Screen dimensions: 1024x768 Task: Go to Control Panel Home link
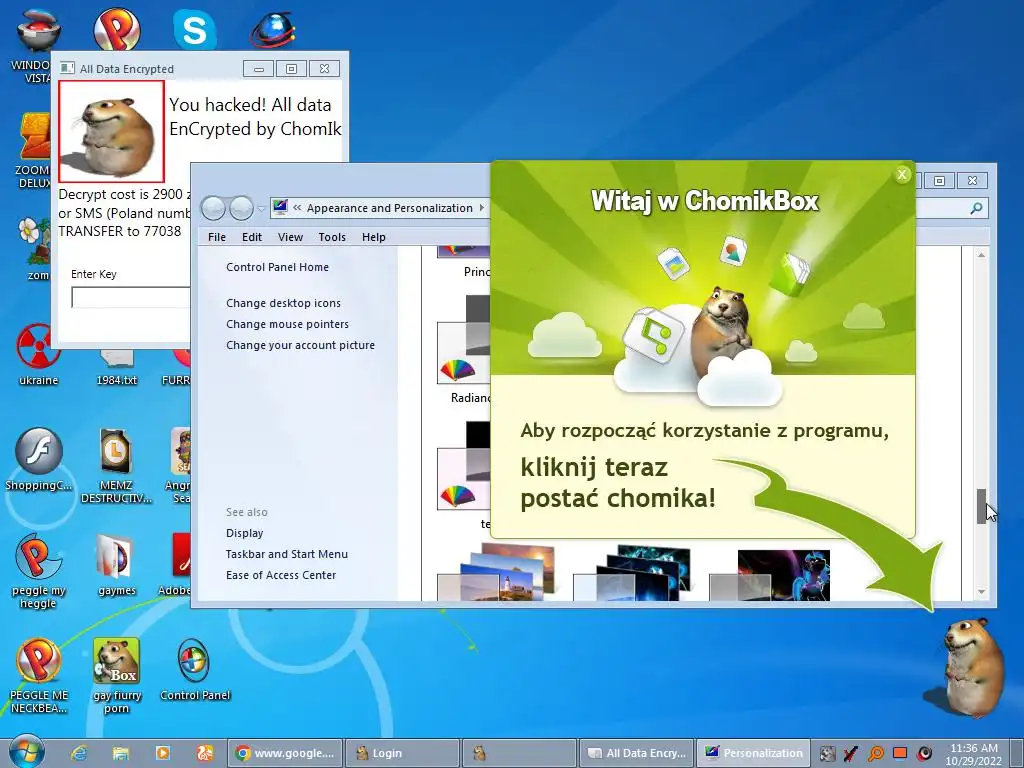278,267
